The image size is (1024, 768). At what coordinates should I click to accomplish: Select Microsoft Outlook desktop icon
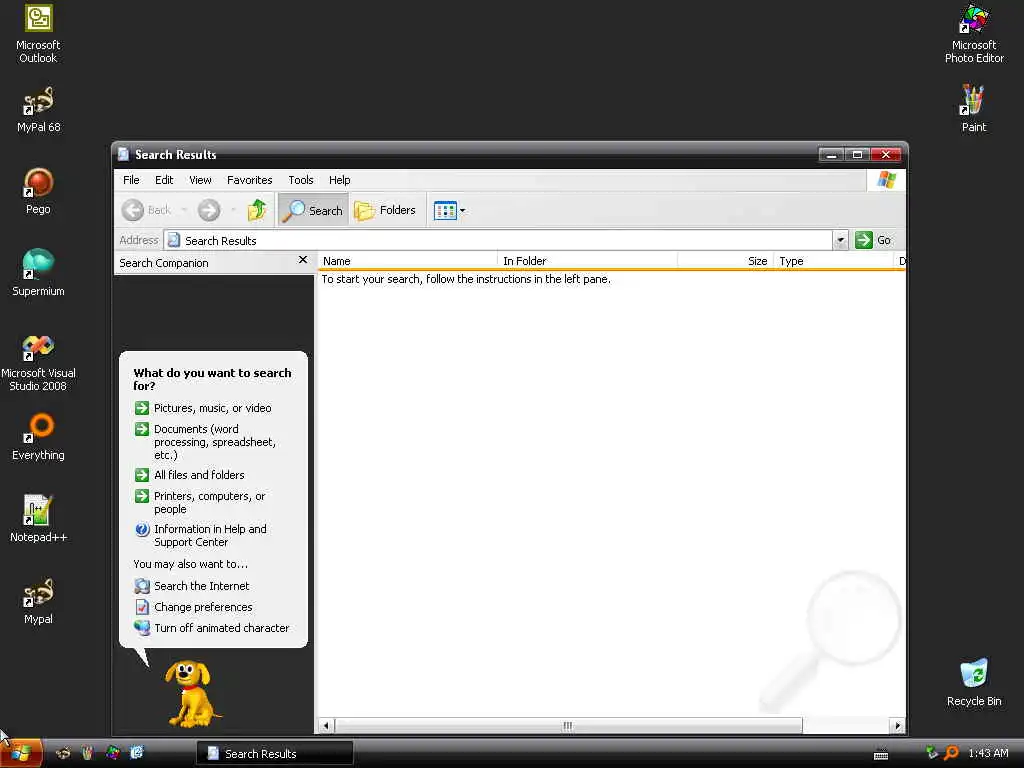pyautogui.click(x=38, y=34)
